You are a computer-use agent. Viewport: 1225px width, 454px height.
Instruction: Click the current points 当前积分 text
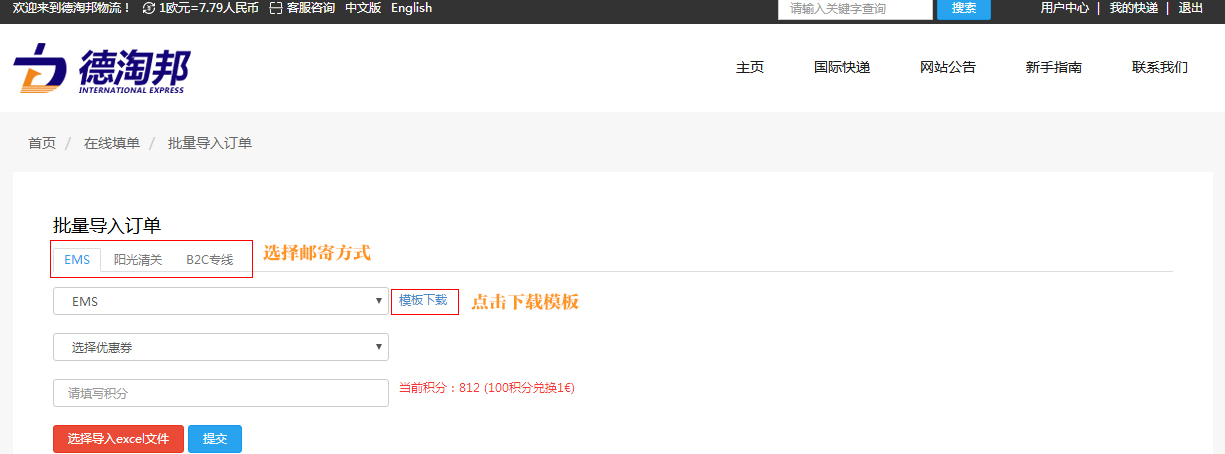pyautogui.click(x=487, y=388)
